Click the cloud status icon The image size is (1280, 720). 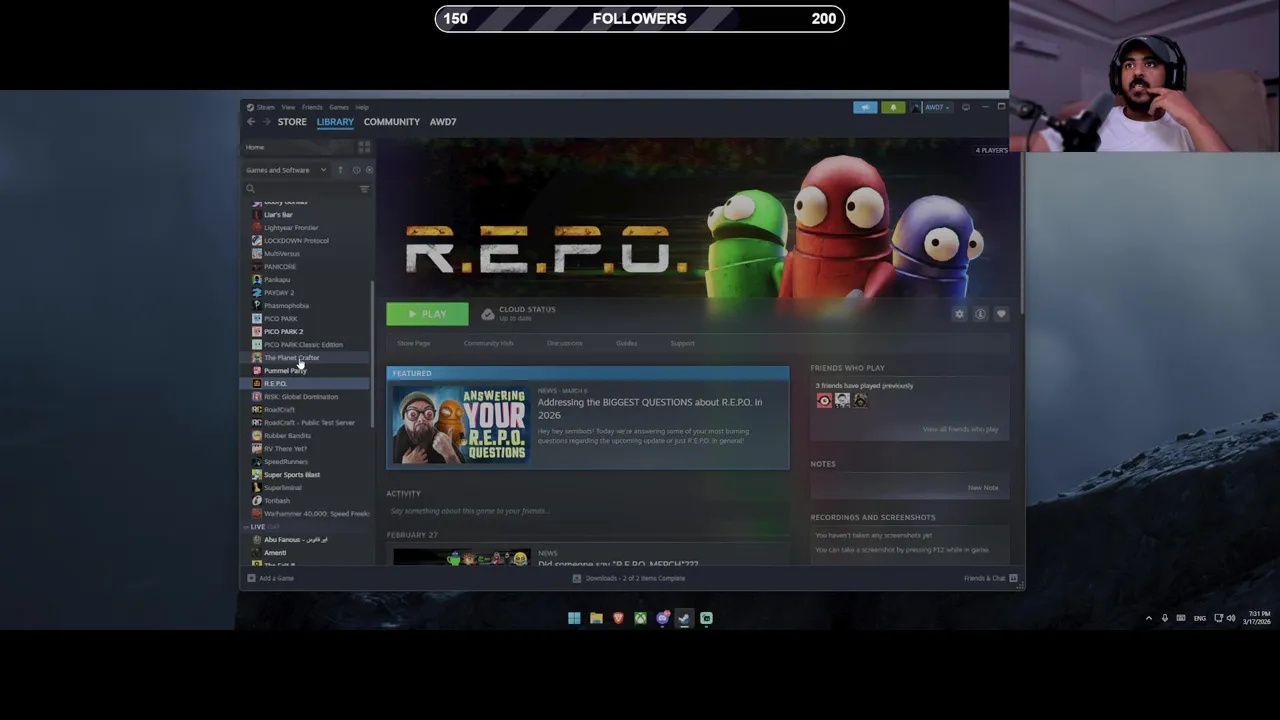[487, 314]
